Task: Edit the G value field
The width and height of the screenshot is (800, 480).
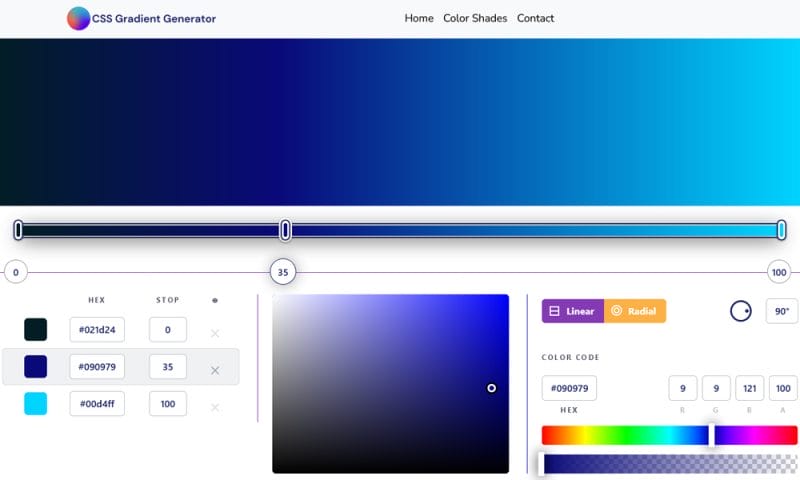Action: pyautogui.click(x=716, y=388)
